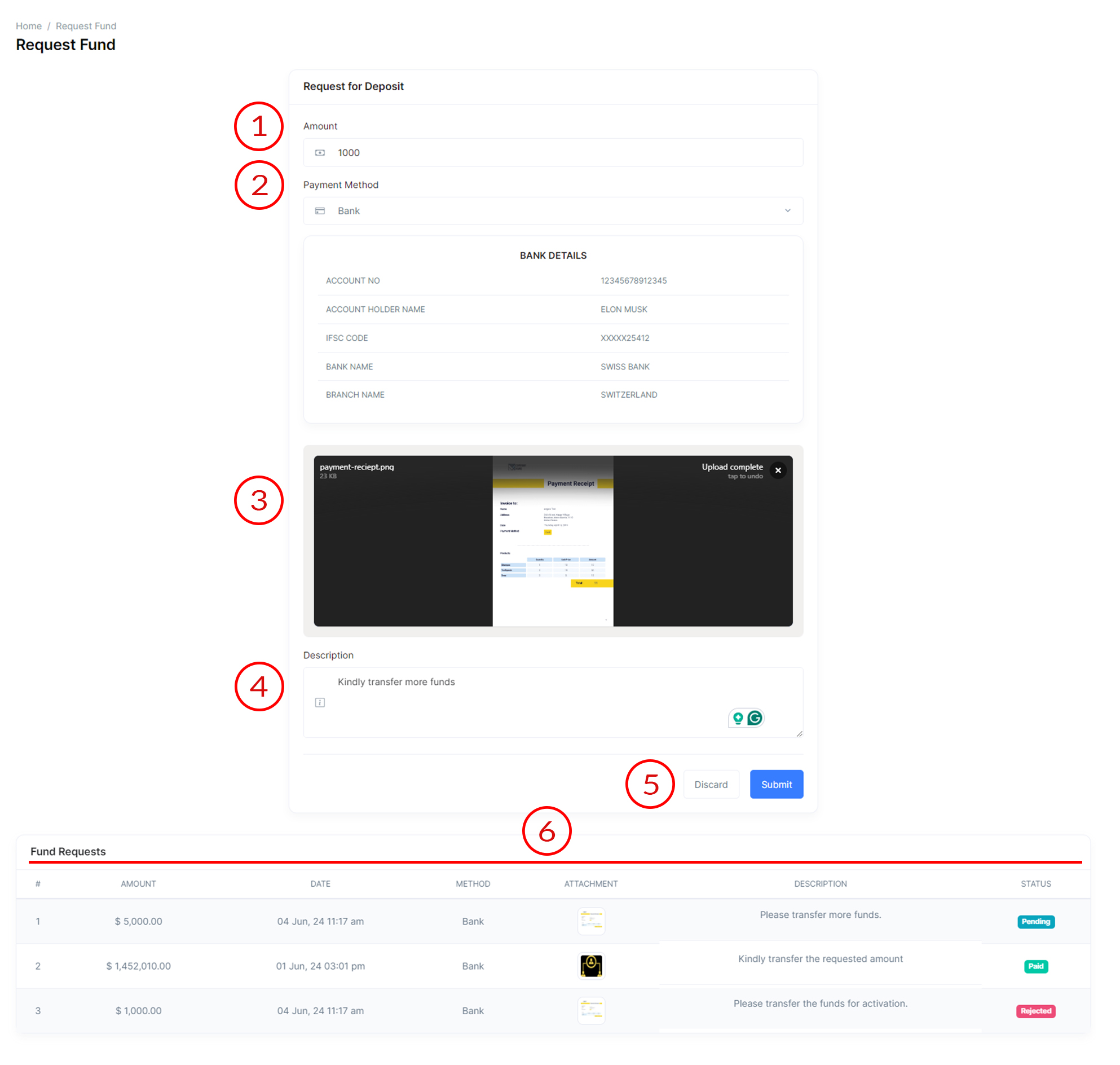Click the info icon beside Description text
This screenshot has width=1120, height=1065.
click(320, 703)
